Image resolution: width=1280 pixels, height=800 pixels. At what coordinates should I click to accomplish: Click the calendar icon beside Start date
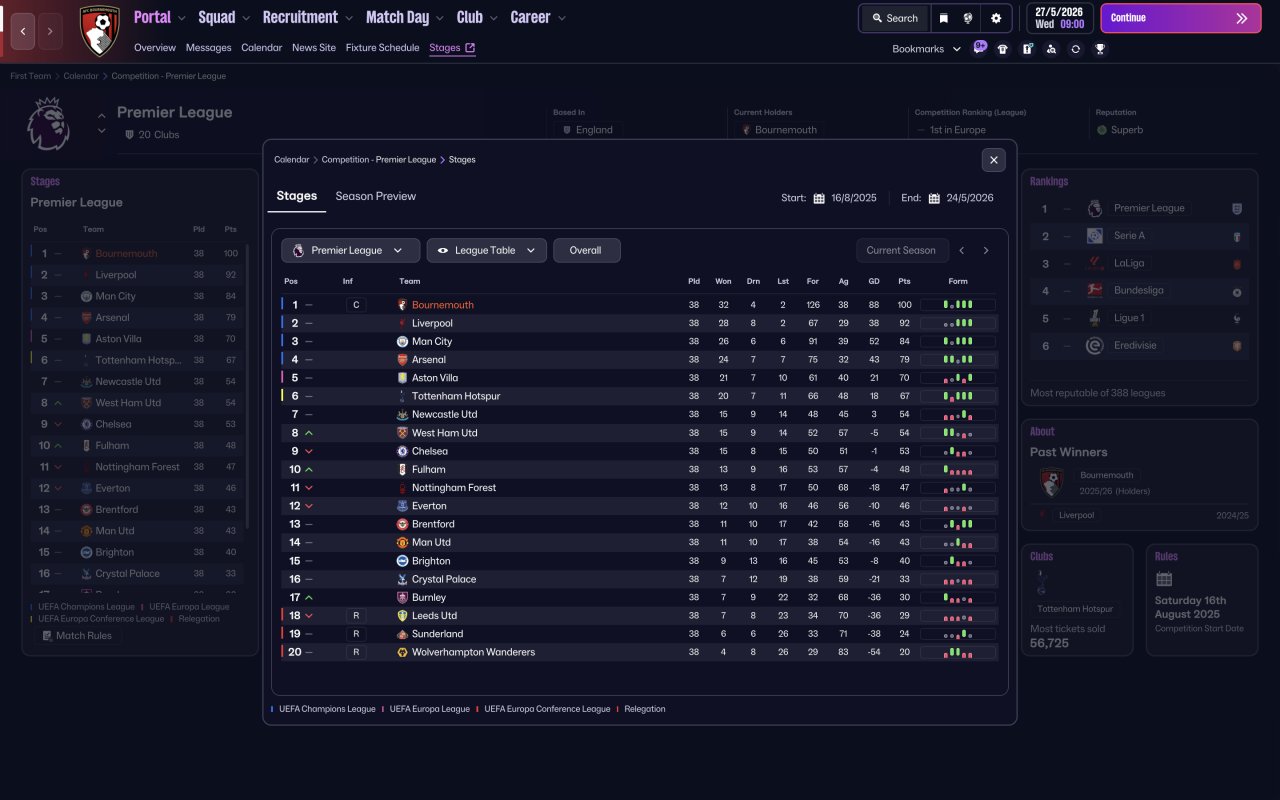pyautogui.click(x=819, y=198)
